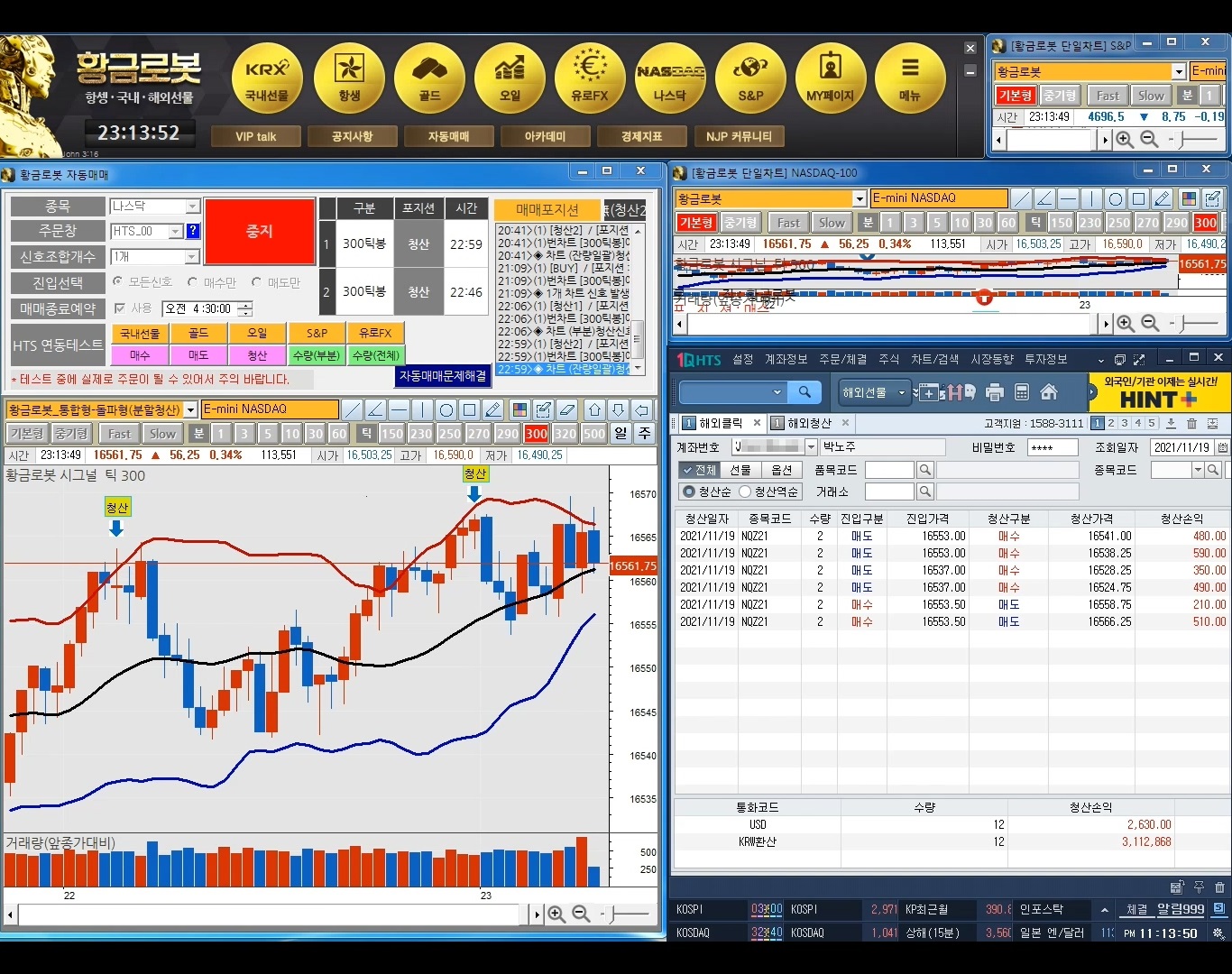This screenshot has width=1232, height=974.
Task: Select vertical line tool in main chart
Action: [423, 409]
